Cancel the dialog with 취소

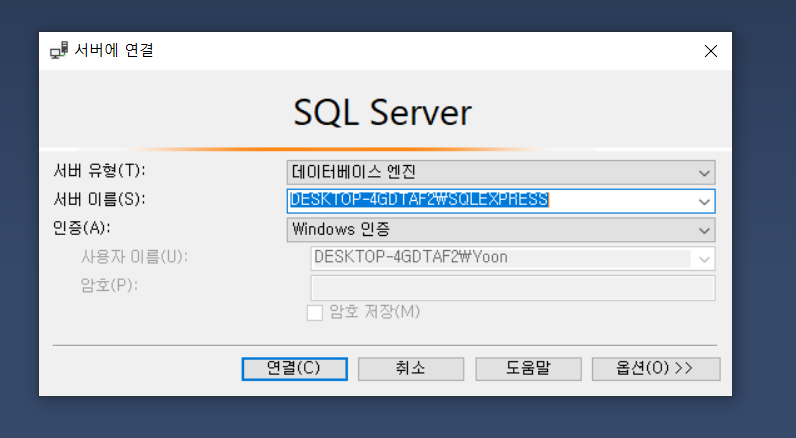coord(411,368)
